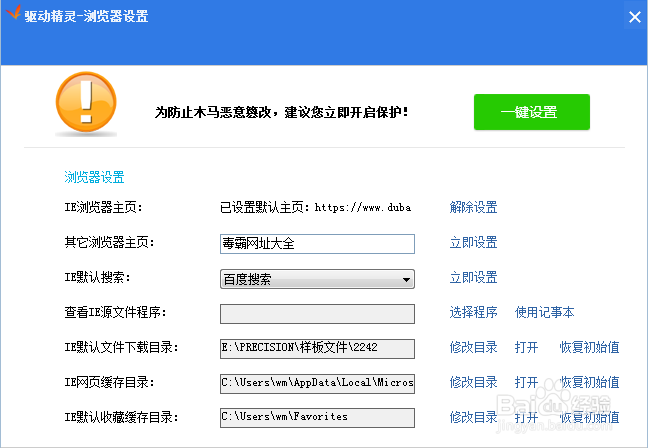Viewport: 648px width, 448px height.
Task: Click 打开 for IE默认收藏缓存目录
Action: 526,417
